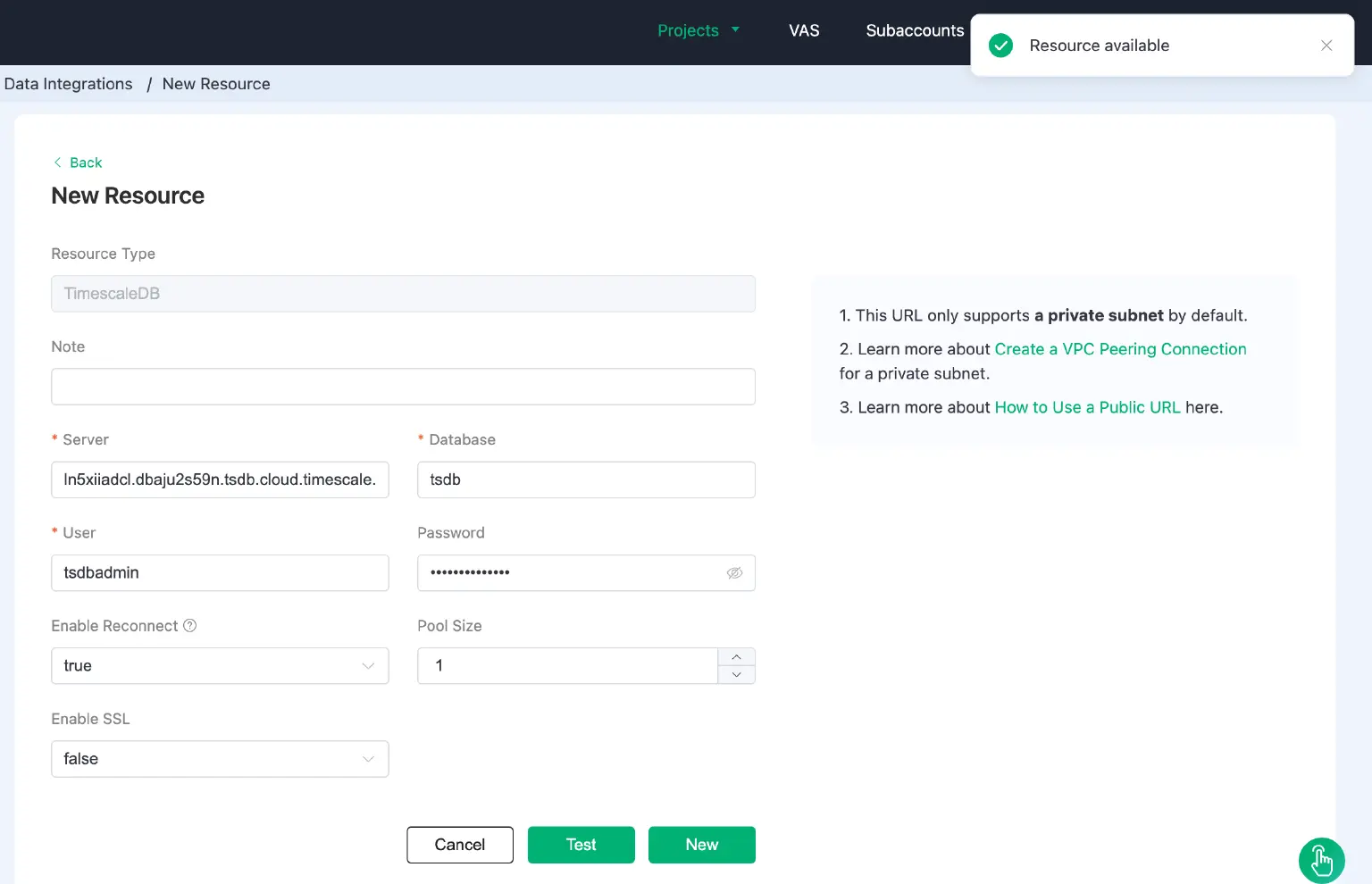Test the database connection
The width and height of the screenshot is (1372, 884).
point(581,844)
